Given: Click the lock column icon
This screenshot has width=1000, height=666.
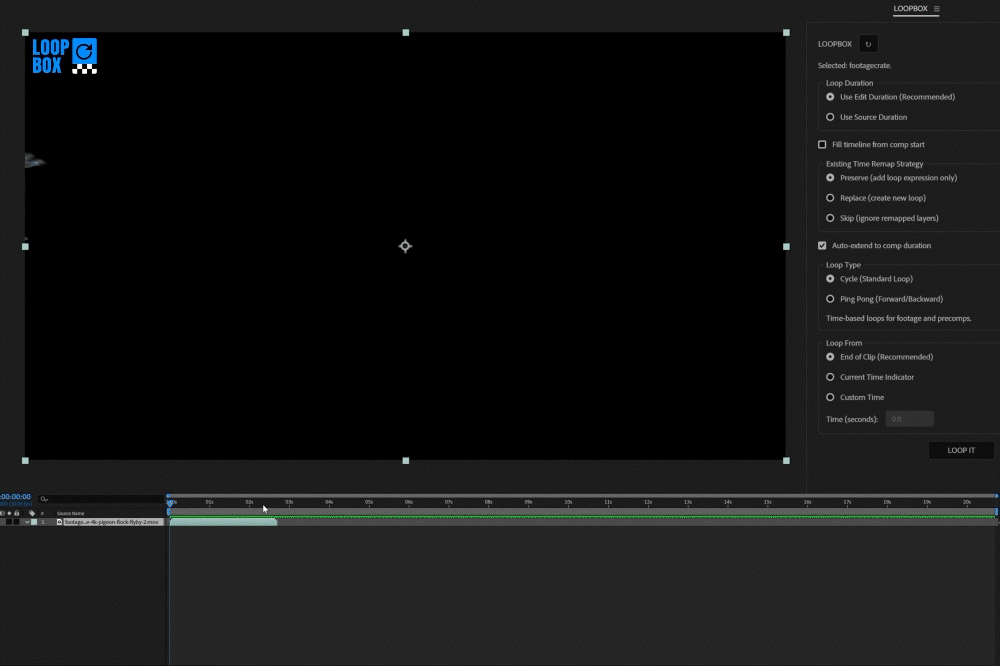Looking at the screenshot, I should [x=17, y=514].
